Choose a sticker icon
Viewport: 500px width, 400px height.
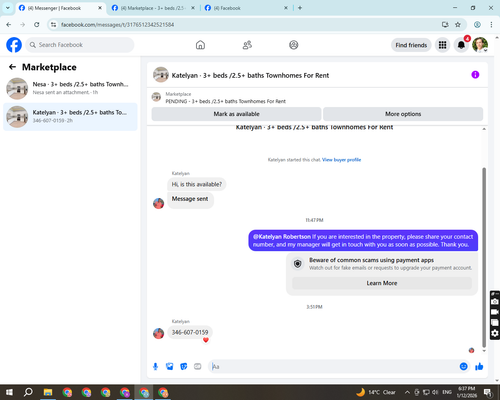click(x=184, y=367)
